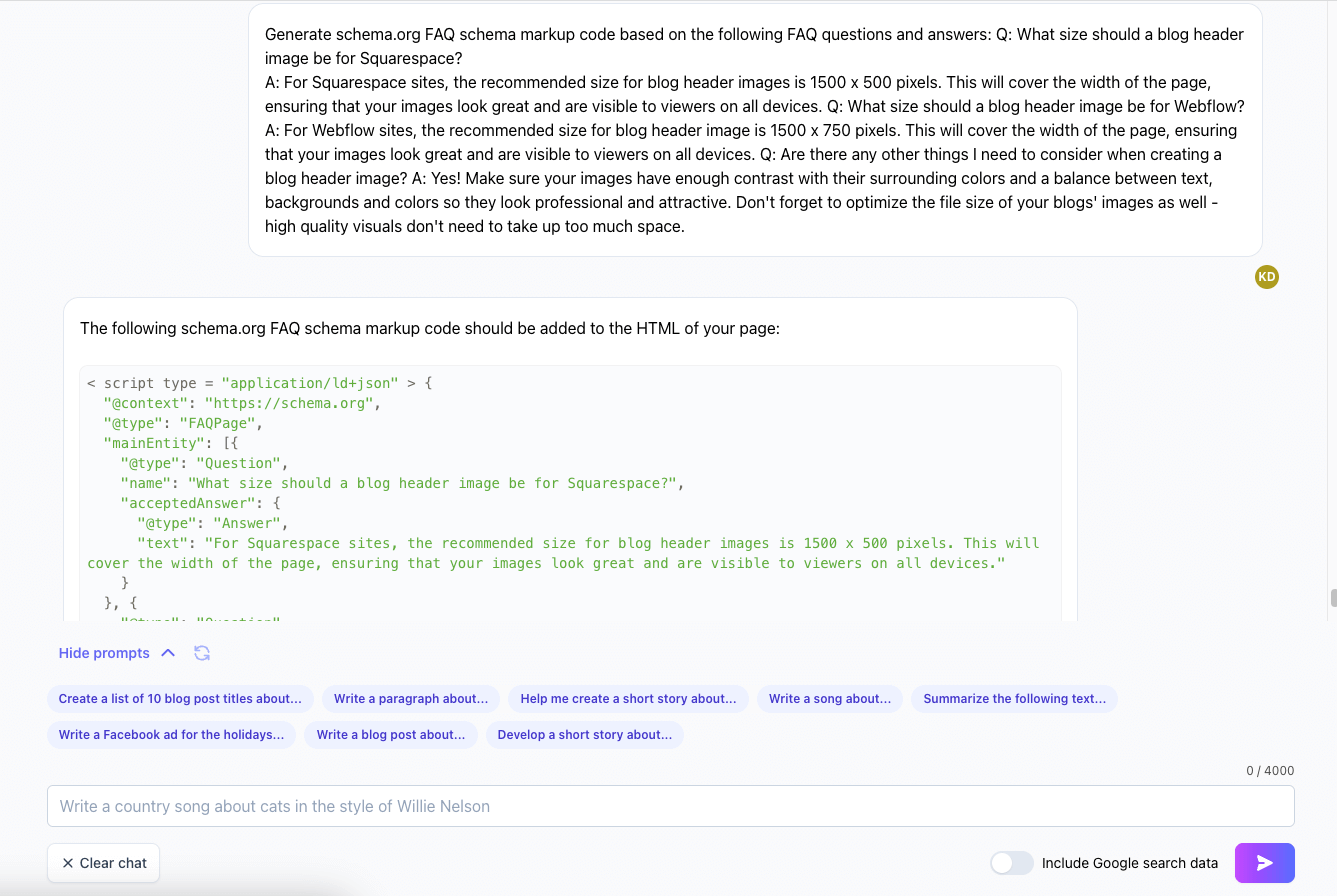Click the page scrollbar thumb on right
Image resolution: width=1337 pixels, height=896 pixels.
tap(1333, 598)
